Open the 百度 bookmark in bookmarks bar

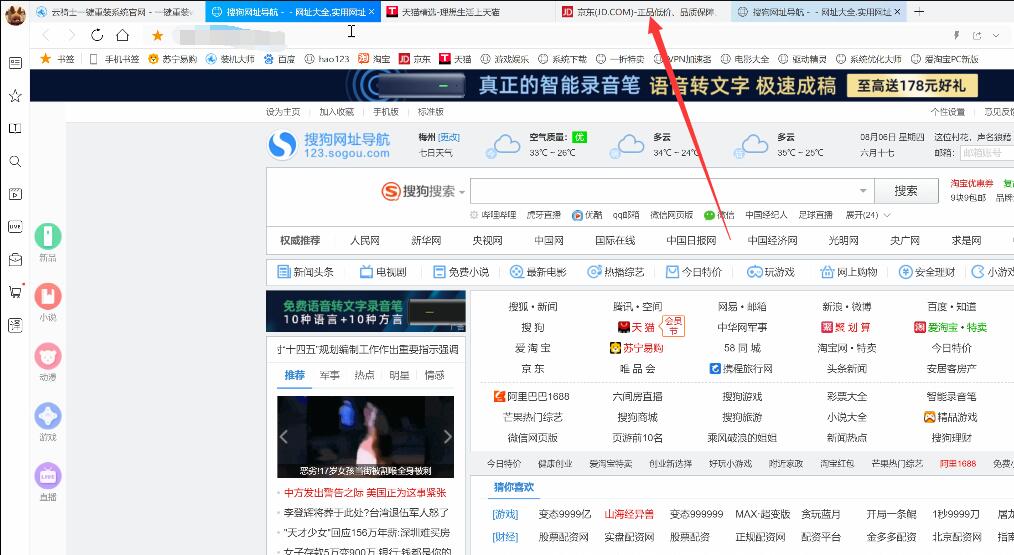coord(279,59)
